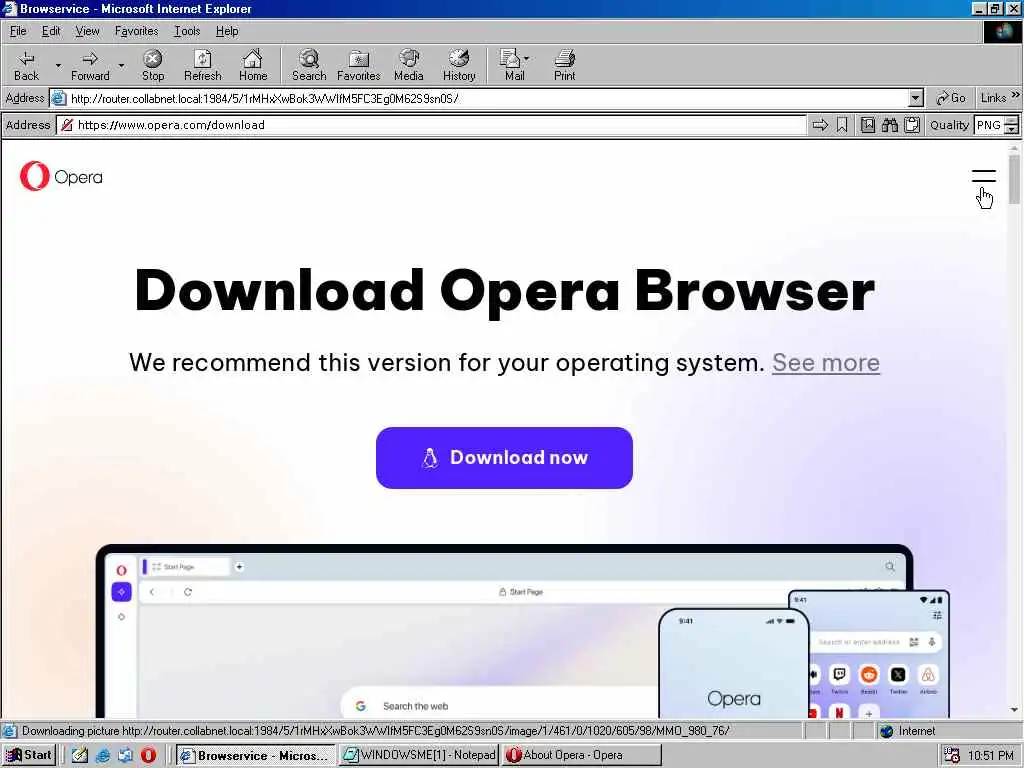Switch to Browservice taskbar button
The height and width of the screenshot is (768, 1024).
pyautogui.click(x=255, y=755)
